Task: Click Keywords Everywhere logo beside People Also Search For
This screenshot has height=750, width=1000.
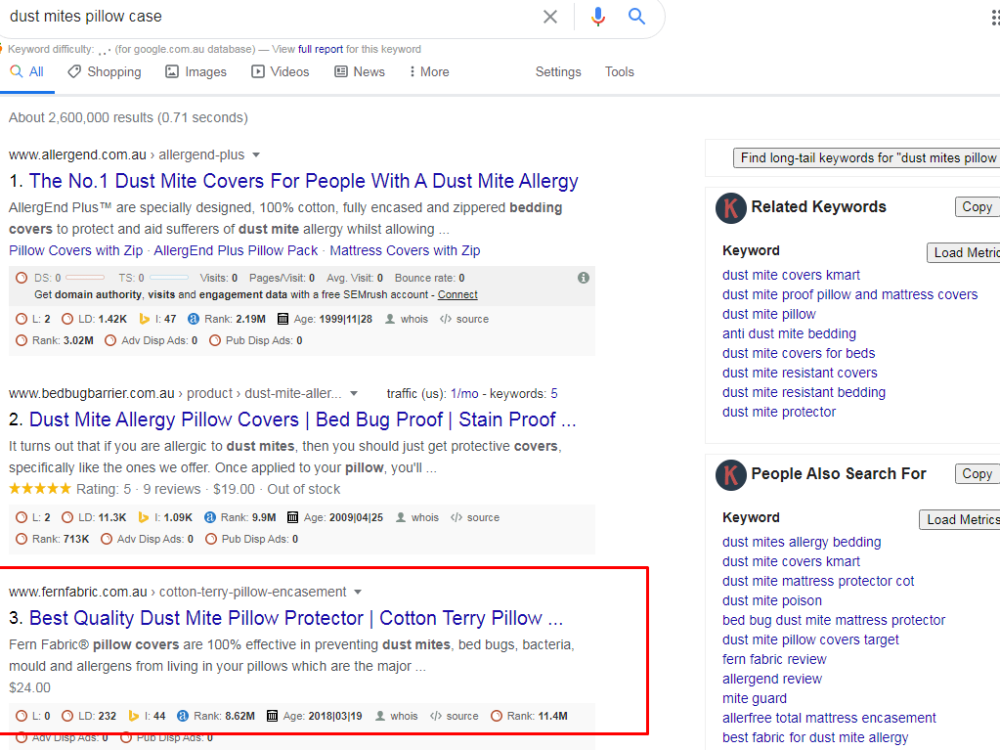Action: [x=731, y=475]
